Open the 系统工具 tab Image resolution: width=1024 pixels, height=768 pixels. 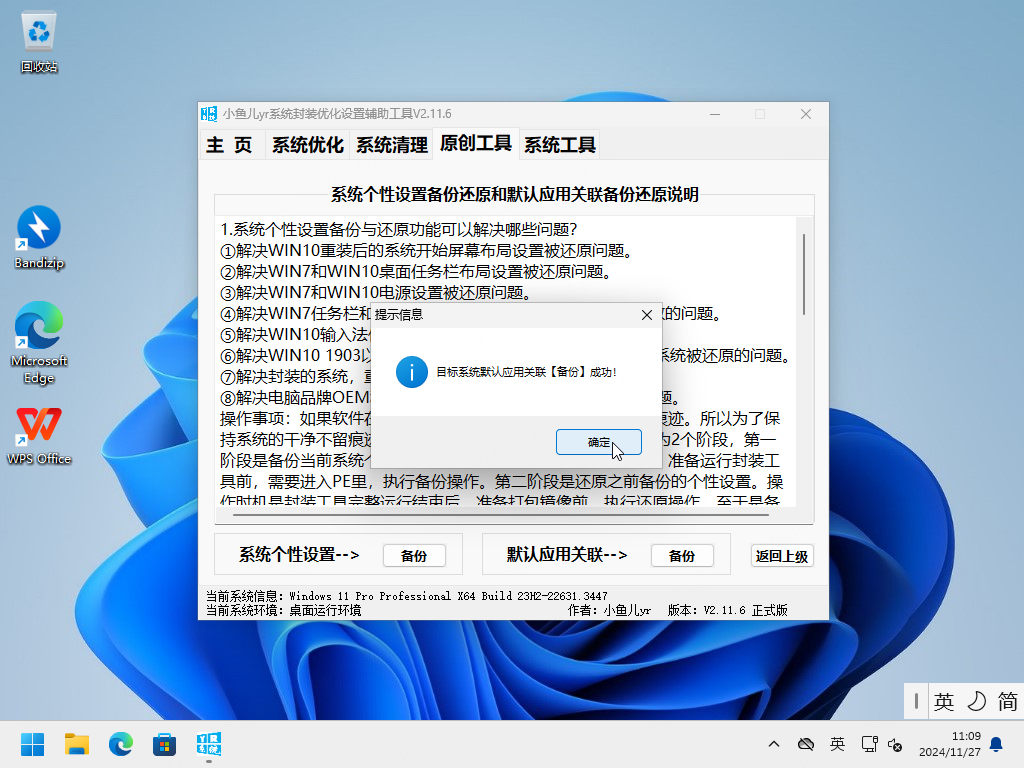(560, 144)
